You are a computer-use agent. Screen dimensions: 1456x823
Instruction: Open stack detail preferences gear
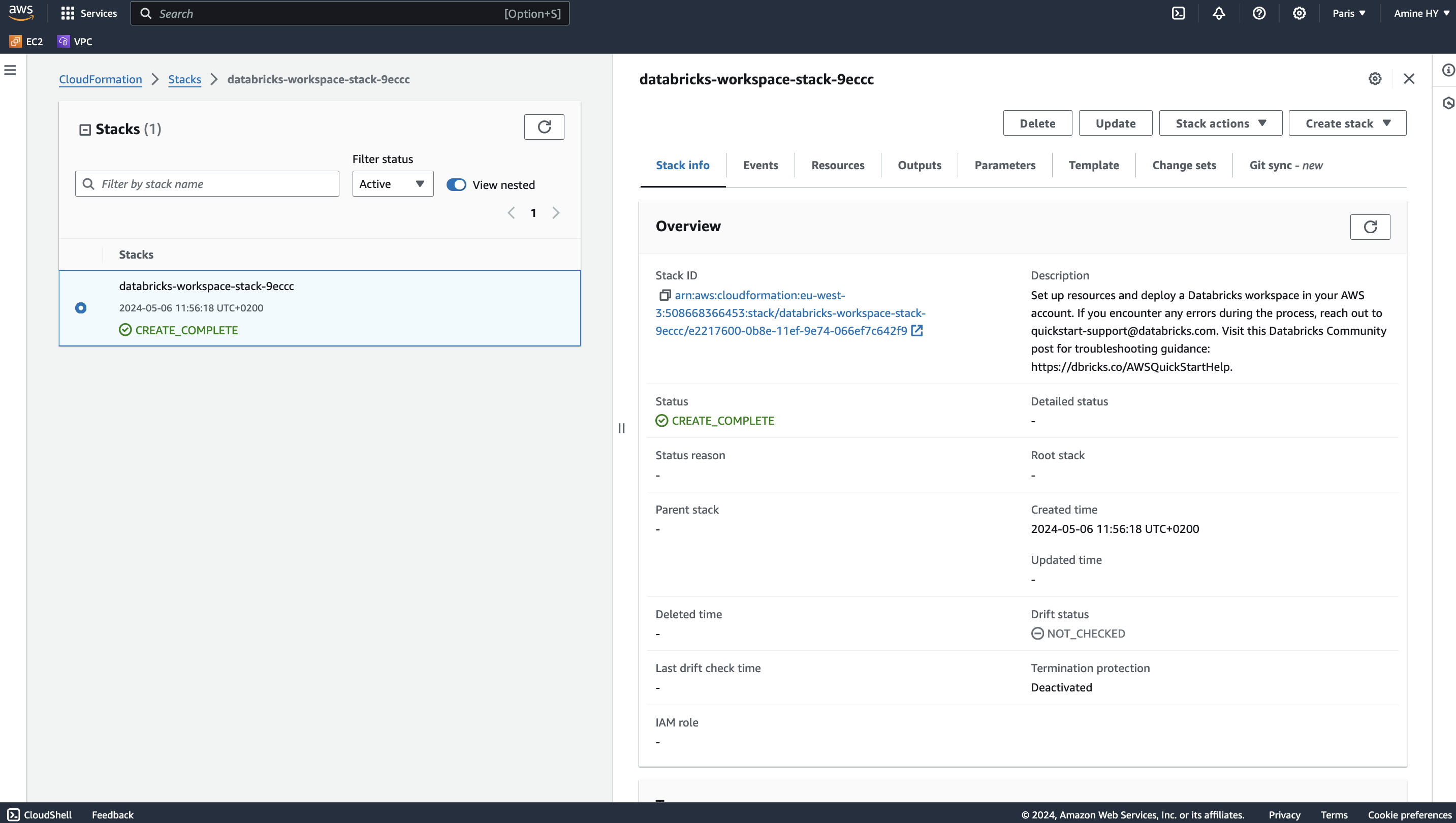(x=1375, y=79)
